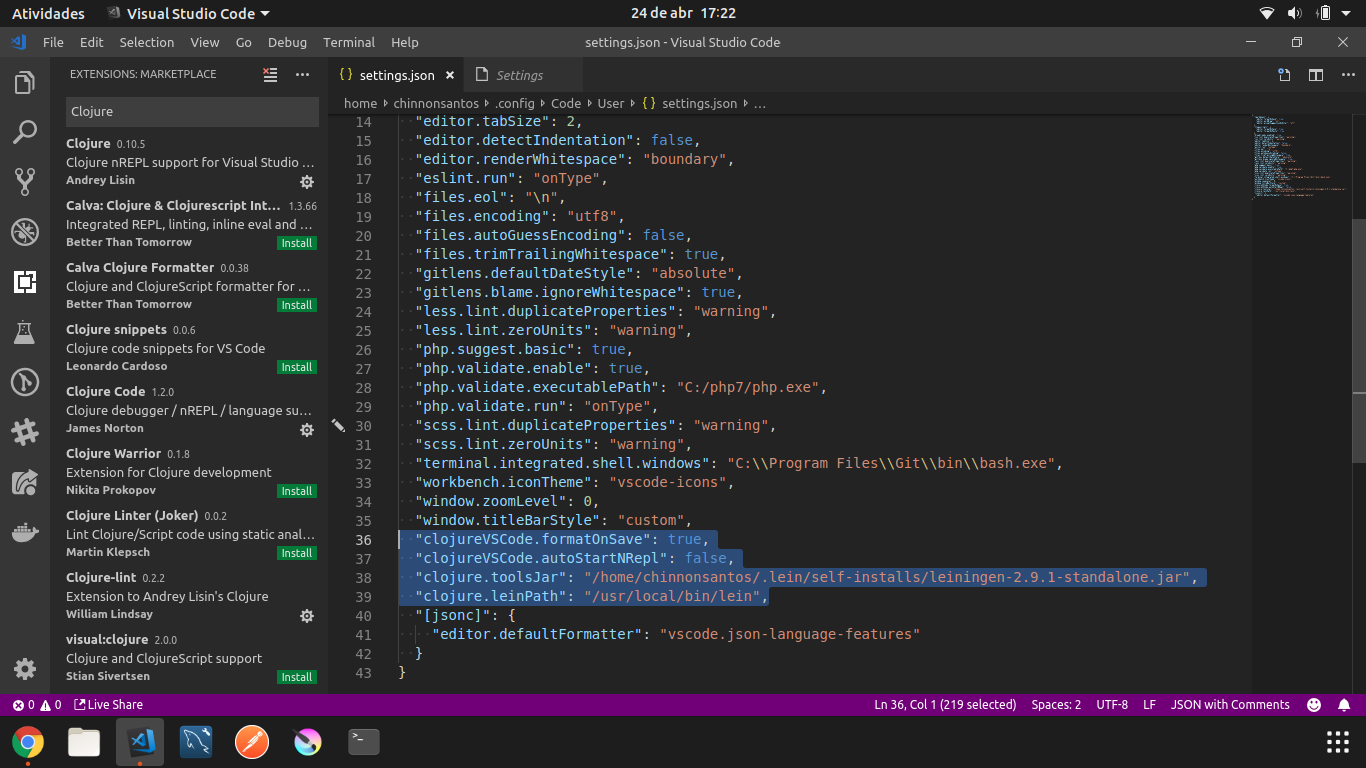Open the Debug view in activity bar

[x=25, y=232]
